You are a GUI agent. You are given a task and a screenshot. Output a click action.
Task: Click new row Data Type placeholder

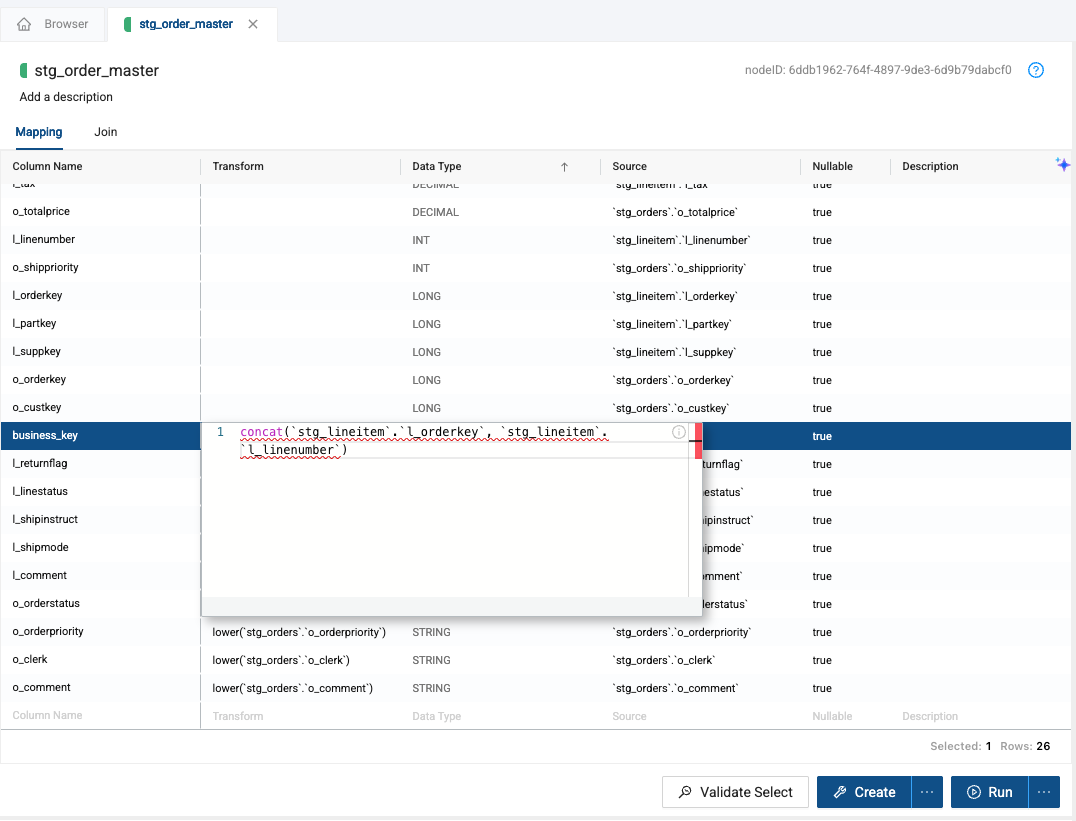pyautogui.click(x=436, y=716)
